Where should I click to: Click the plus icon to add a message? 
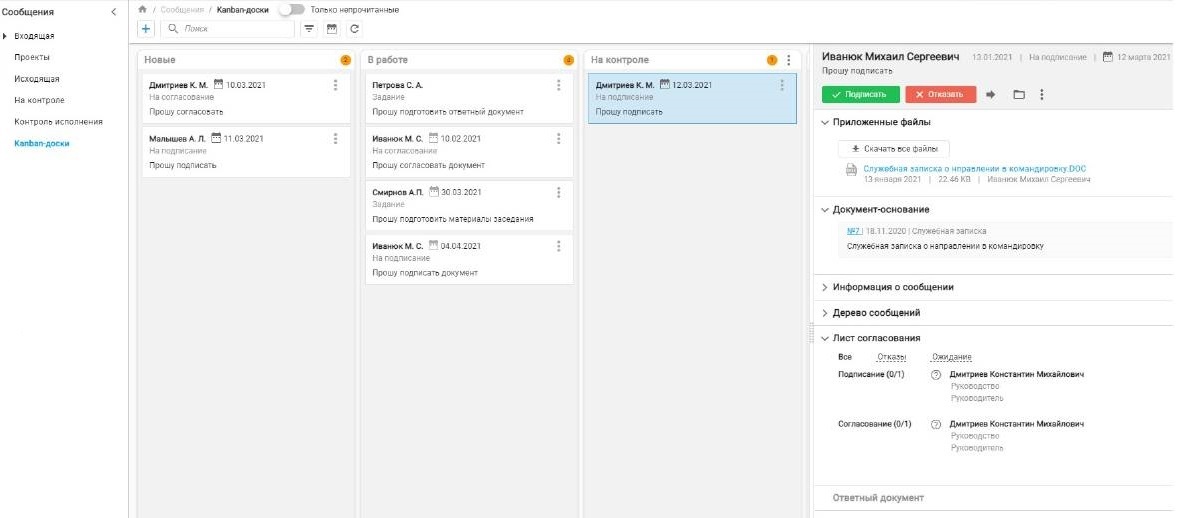(146, 30)
